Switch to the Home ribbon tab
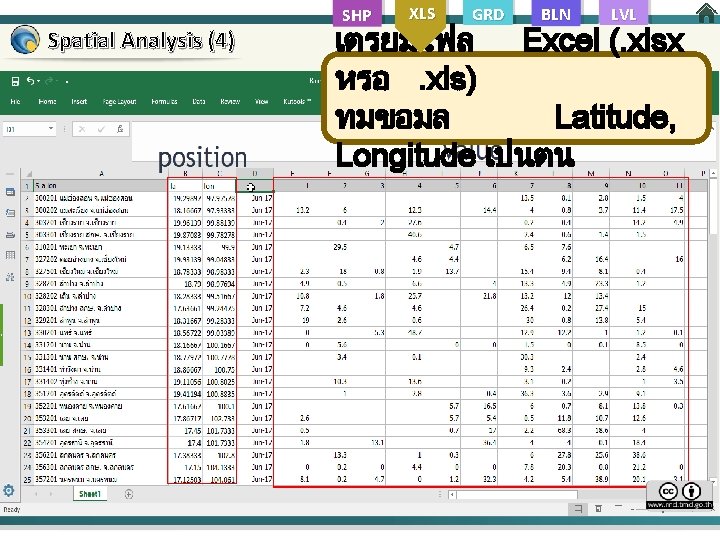 pyautogui.click(x=47, y=101)
